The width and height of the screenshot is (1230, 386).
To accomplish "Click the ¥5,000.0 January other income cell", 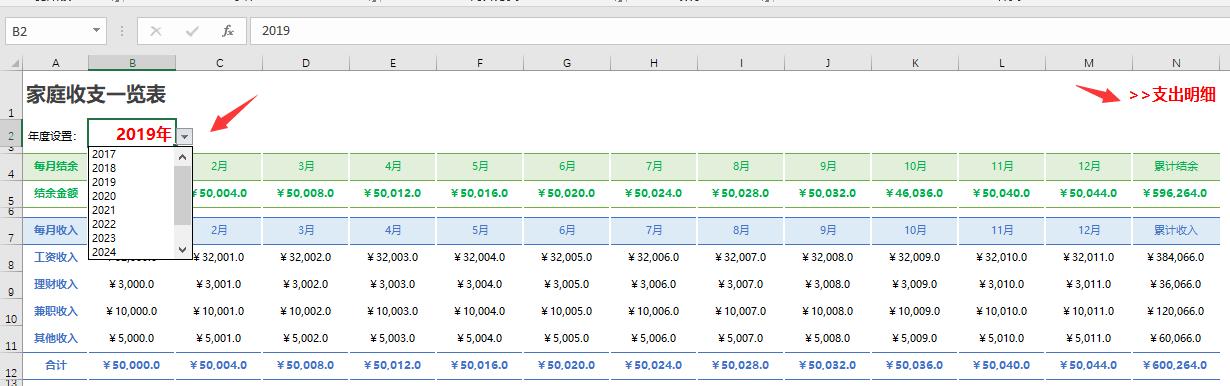I will (x=132, y=338).
